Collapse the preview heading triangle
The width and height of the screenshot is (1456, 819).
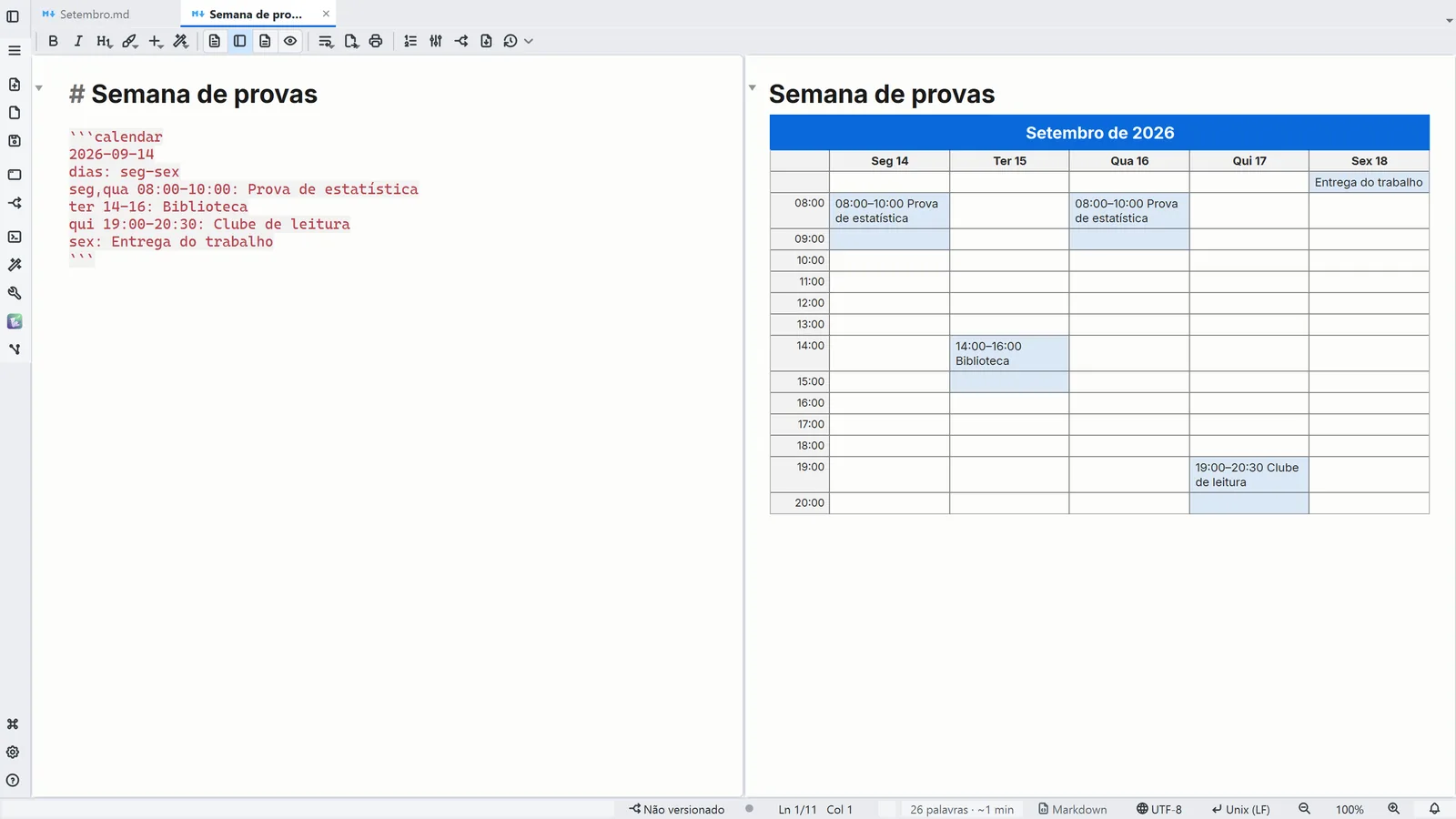(x=753, y=88)
